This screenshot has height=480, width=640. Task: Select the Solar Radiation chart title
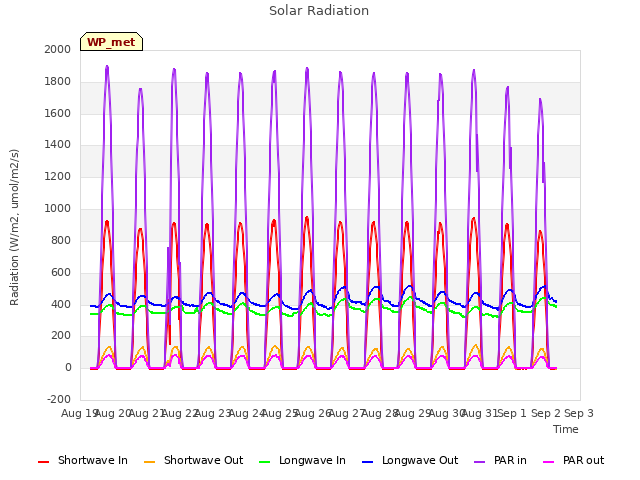319,11
